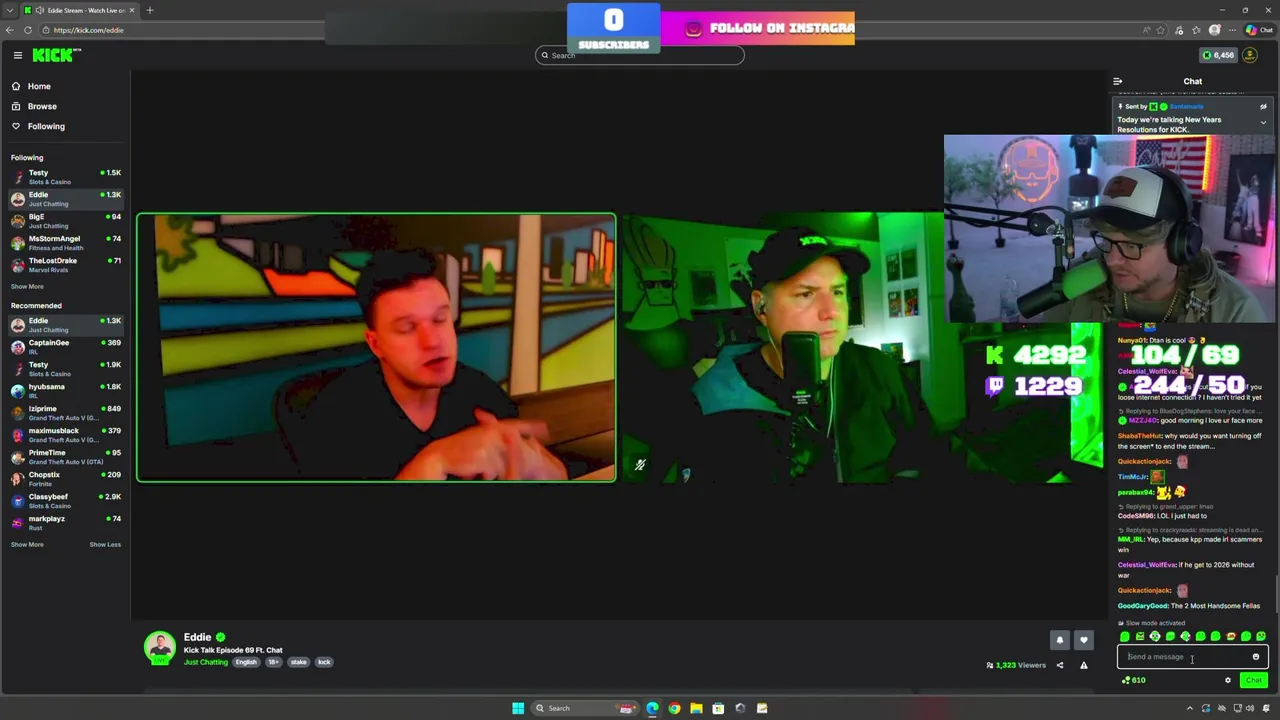Open markplayz recommended channel
Image resolution: width=1280 pixels, height=720 pixels.
tap(65, 523)
